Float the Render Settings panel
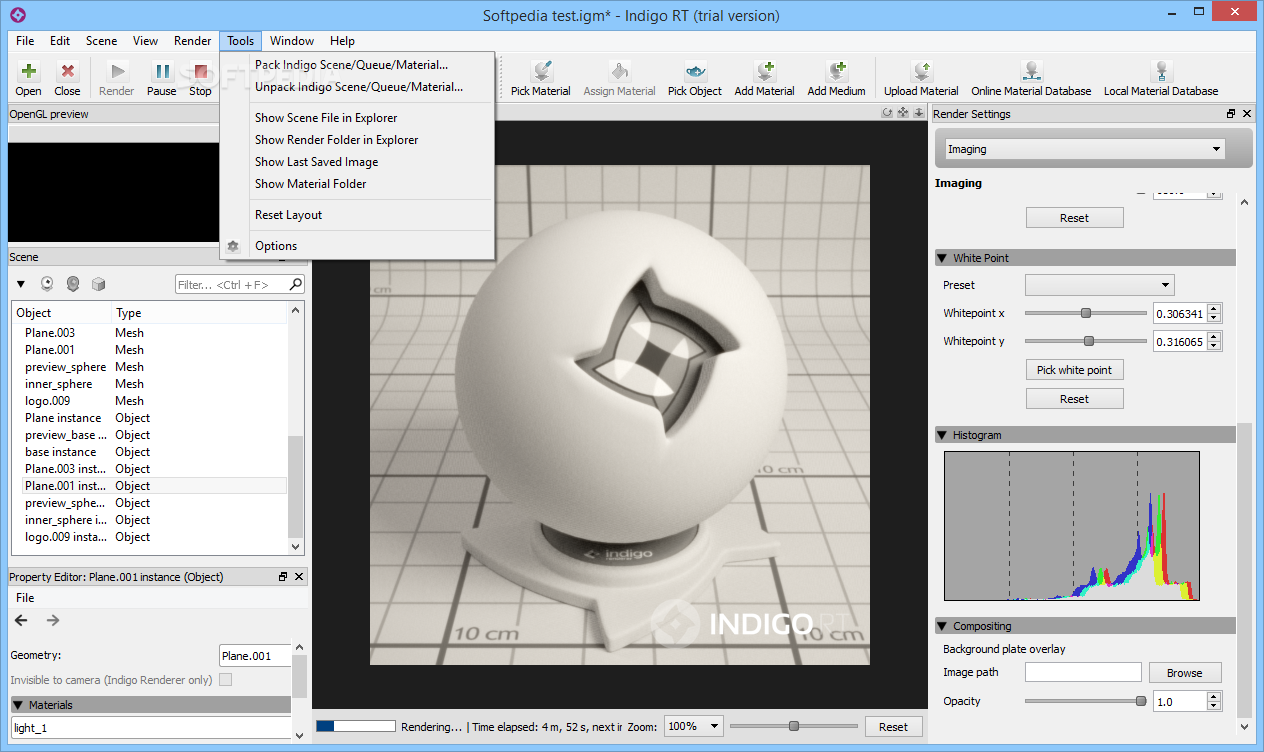Screen dimensions: 1264x752 1231,114
